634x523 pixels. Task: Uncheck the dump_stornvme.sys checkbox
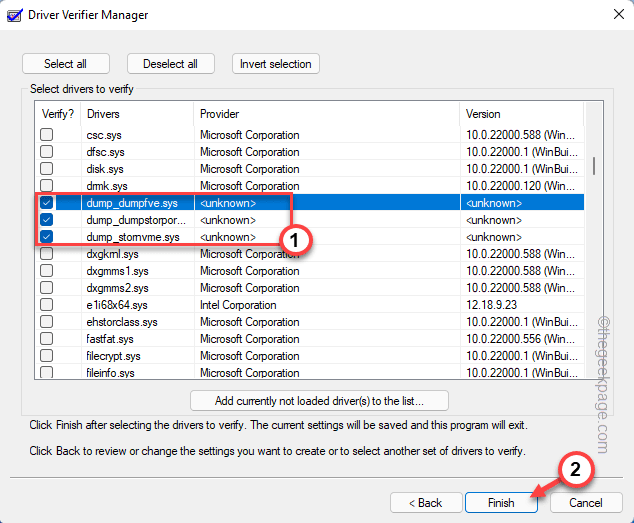(47, 237)
